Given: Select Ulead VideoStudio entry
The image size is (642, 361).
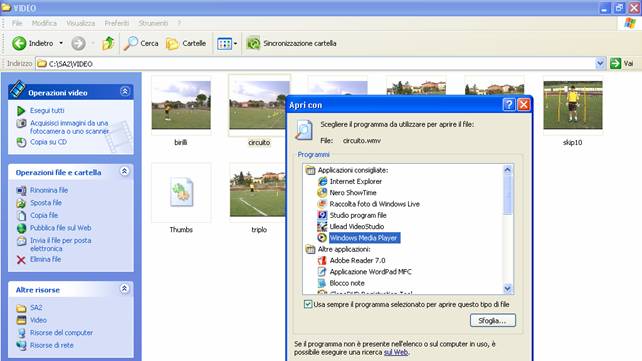Looking at the screenshot, I should (357, 226).
